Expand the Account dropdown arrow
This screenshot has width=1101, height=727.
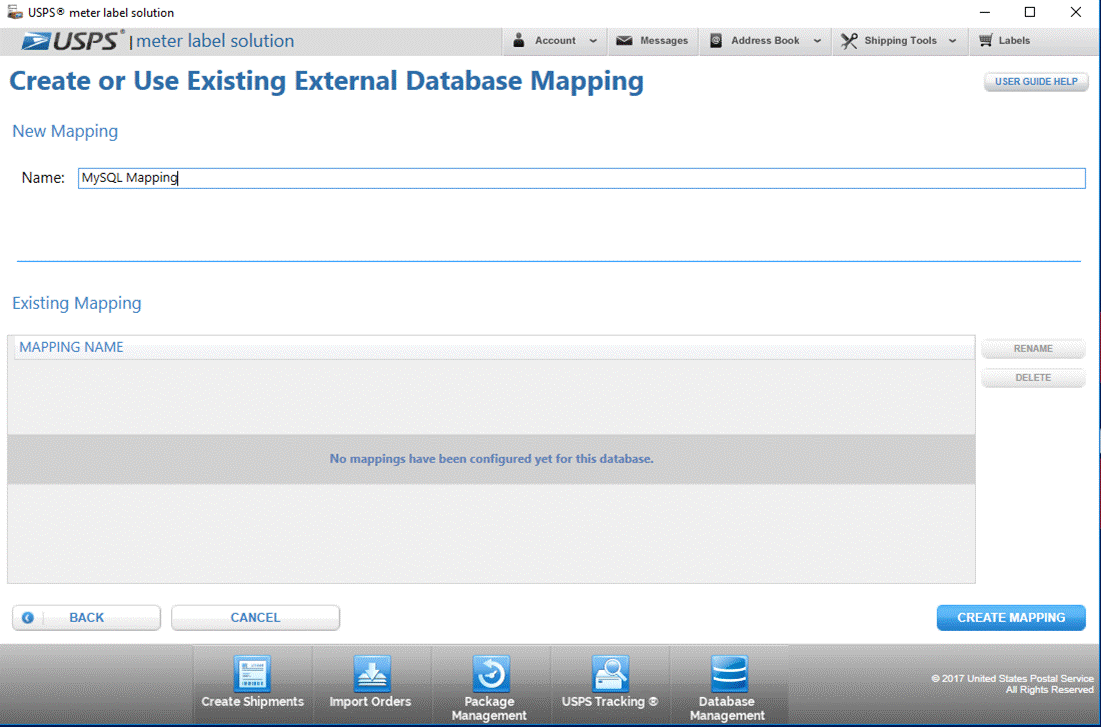click(x=593, y=41)
